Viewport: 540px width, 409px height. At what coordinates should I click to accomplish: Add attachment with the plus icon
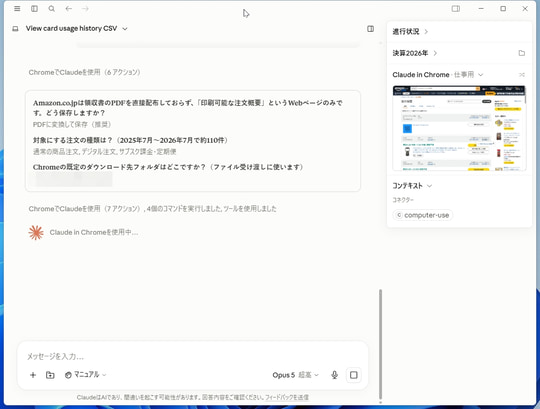[x=33, y=375]
